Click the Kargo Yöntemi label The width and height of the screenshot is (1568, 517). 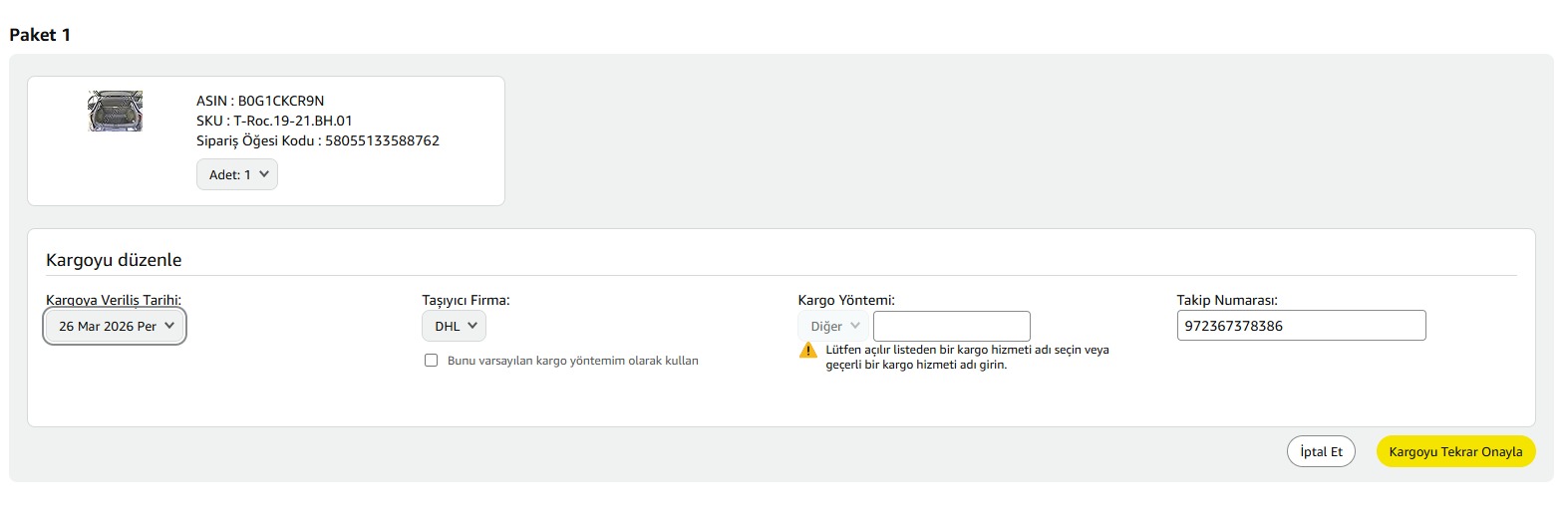pyautogui.click(x=846, y=300)
